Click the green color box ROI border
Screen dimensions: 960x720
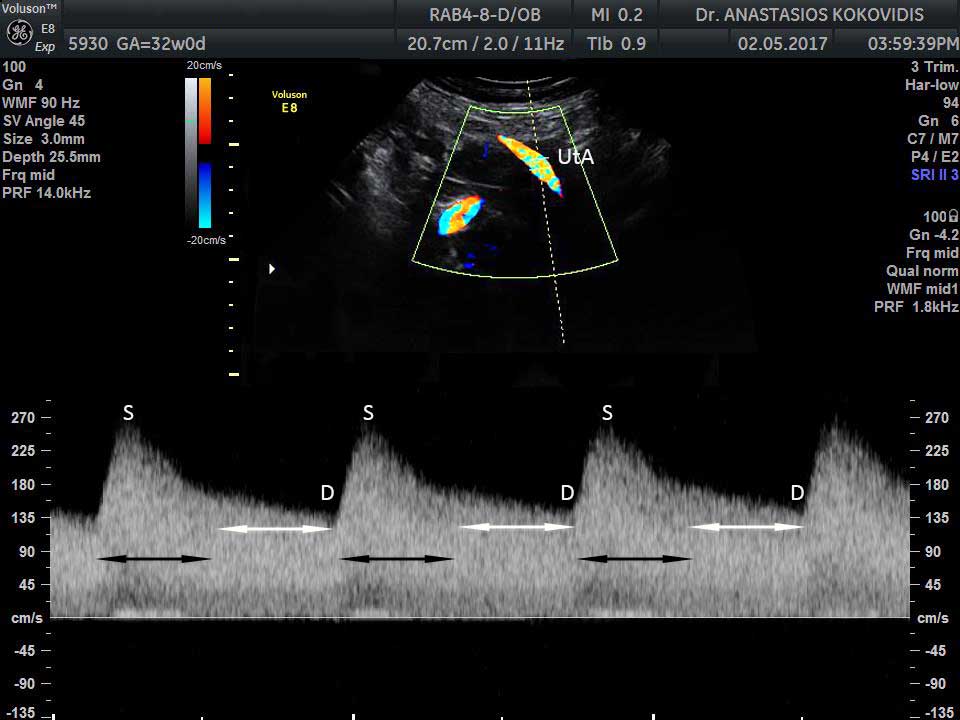point(515,192)
